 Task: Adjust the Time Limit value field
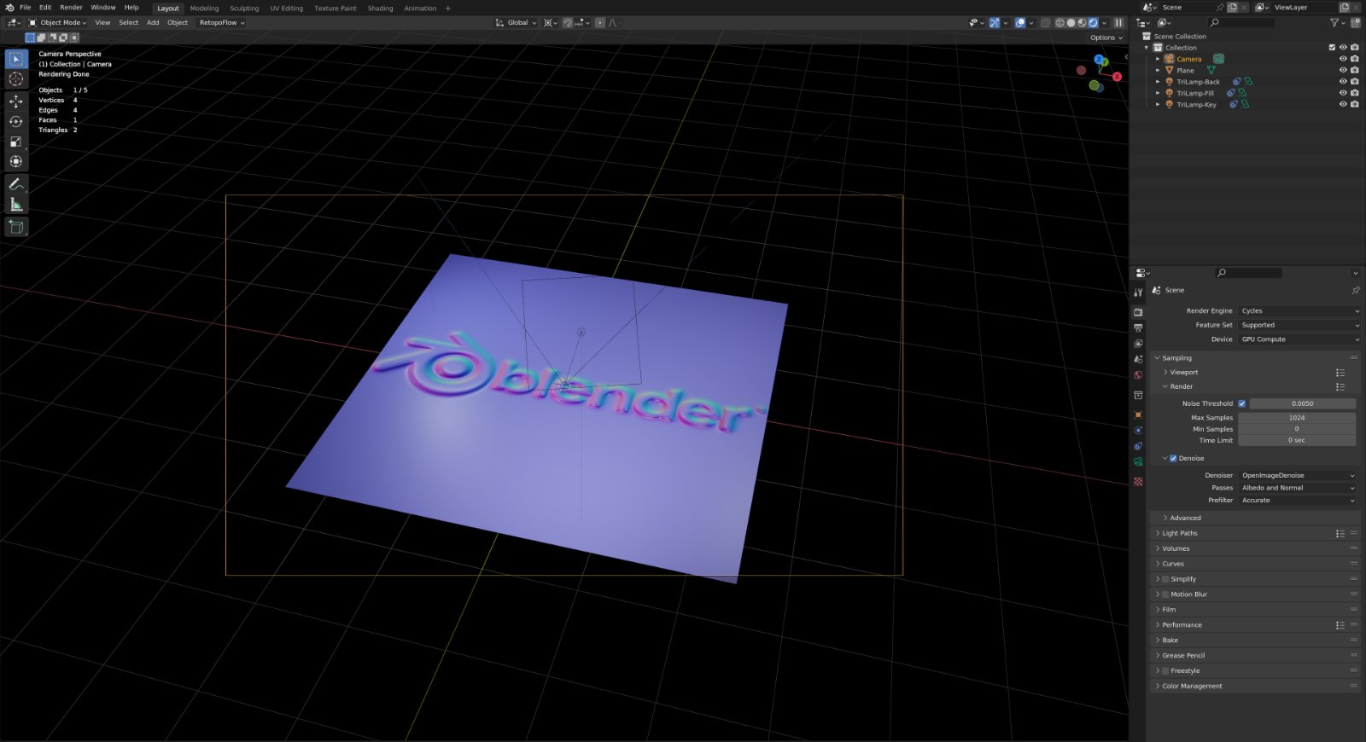[x=1297, y=440]
